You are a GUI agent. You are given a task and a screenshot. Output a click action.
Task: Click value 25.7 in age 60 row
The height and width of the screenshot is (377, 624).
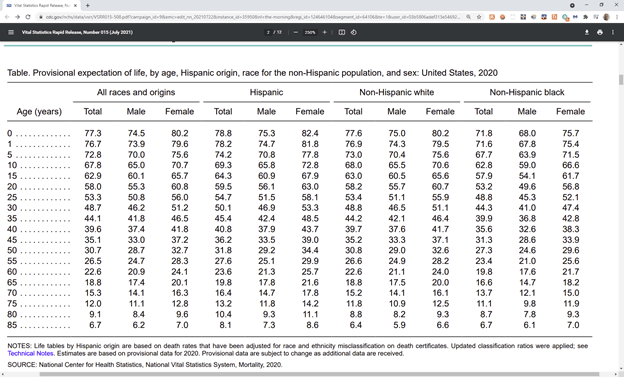[310, 272]
